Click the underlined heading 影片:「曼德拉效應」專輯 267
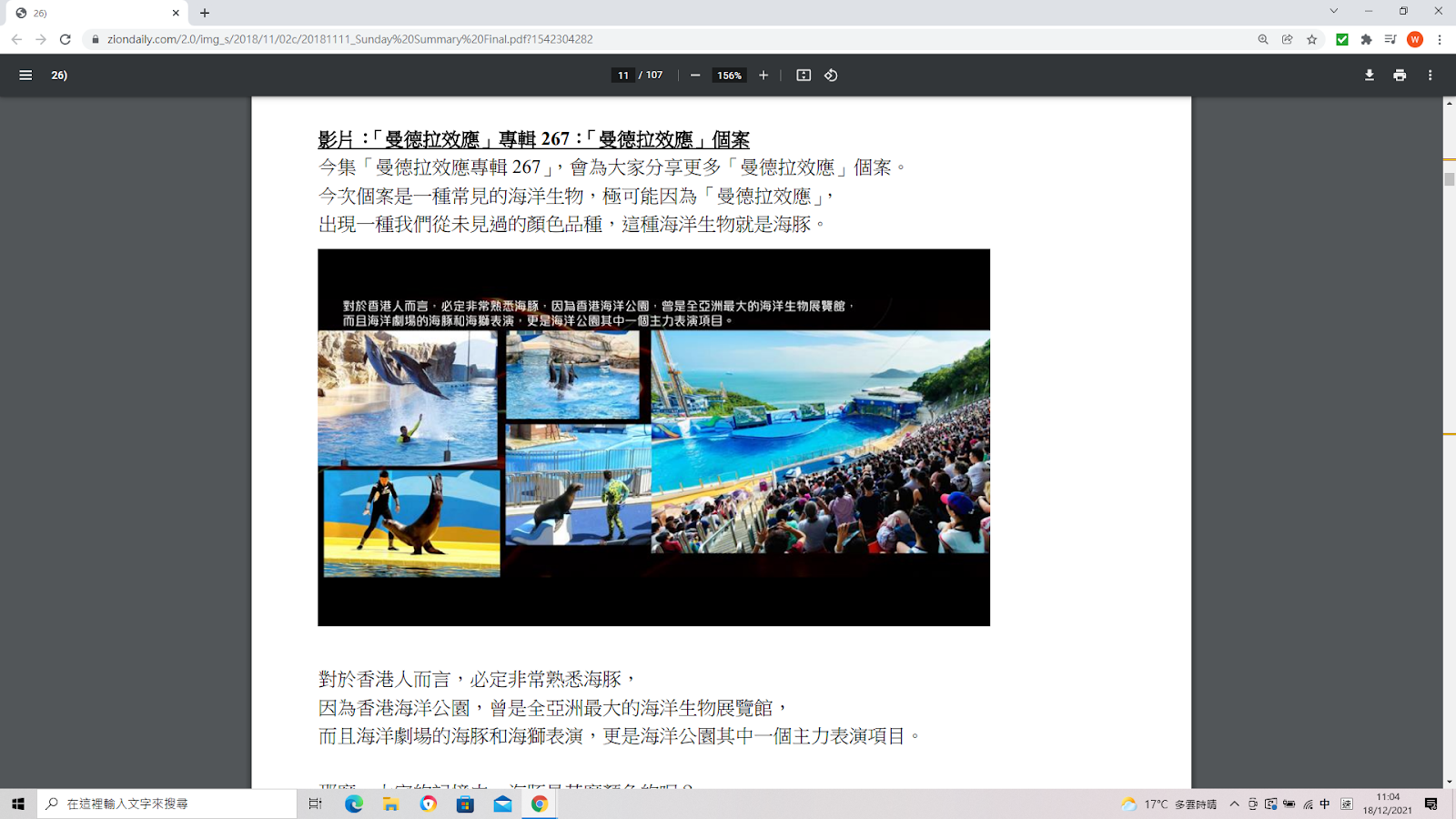Image resolution: width=1456 pixels, height=819 pixels. (x=533, y=139)
